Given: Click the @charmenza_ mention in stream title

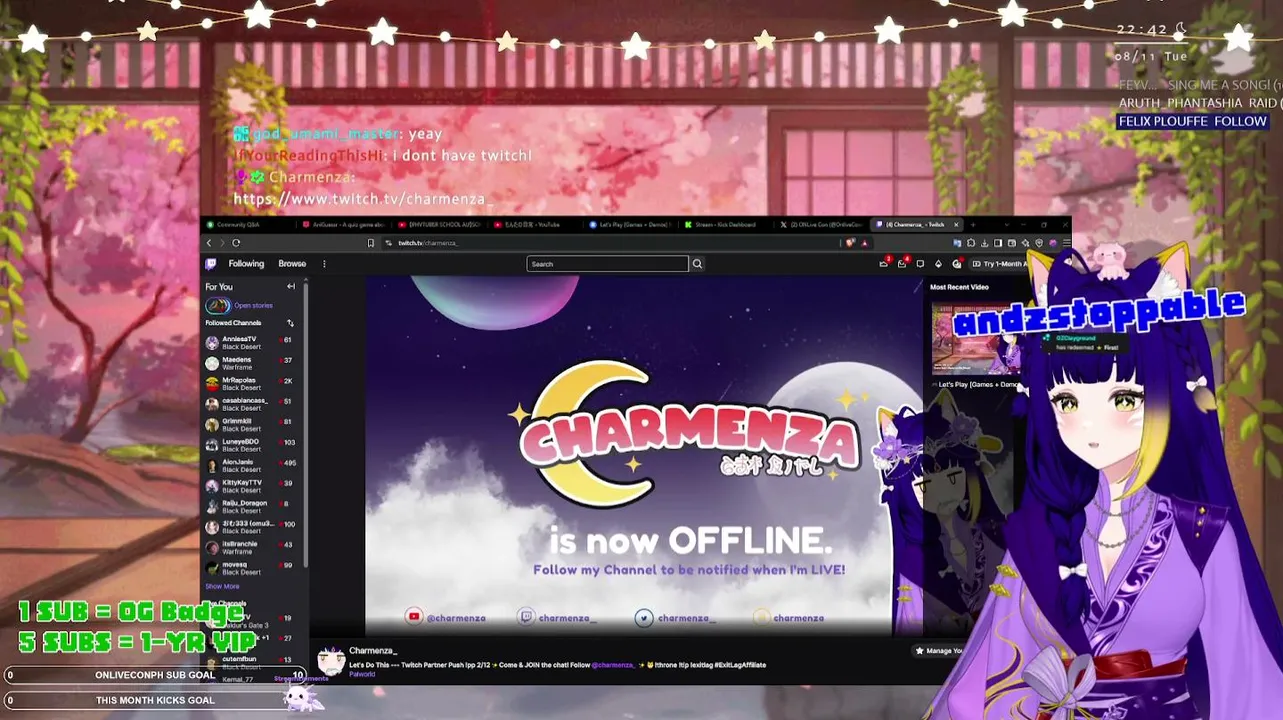Looking at the screenshot, I should pyautogui.click(x=612, y=665).
